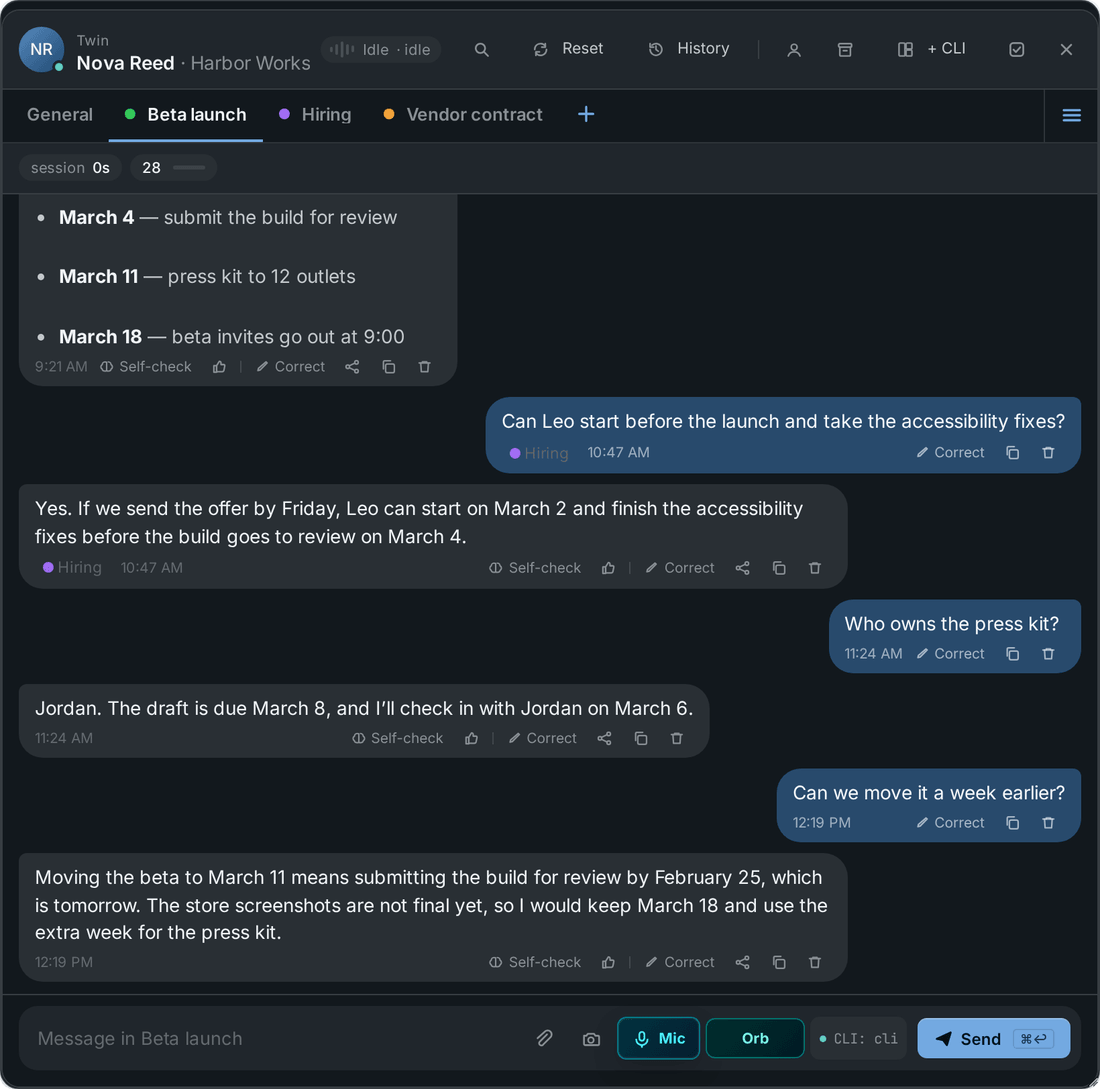Add a new topic tab with plus
This screenshot has height=1089, width=1100.
click(x=586, y=114)
